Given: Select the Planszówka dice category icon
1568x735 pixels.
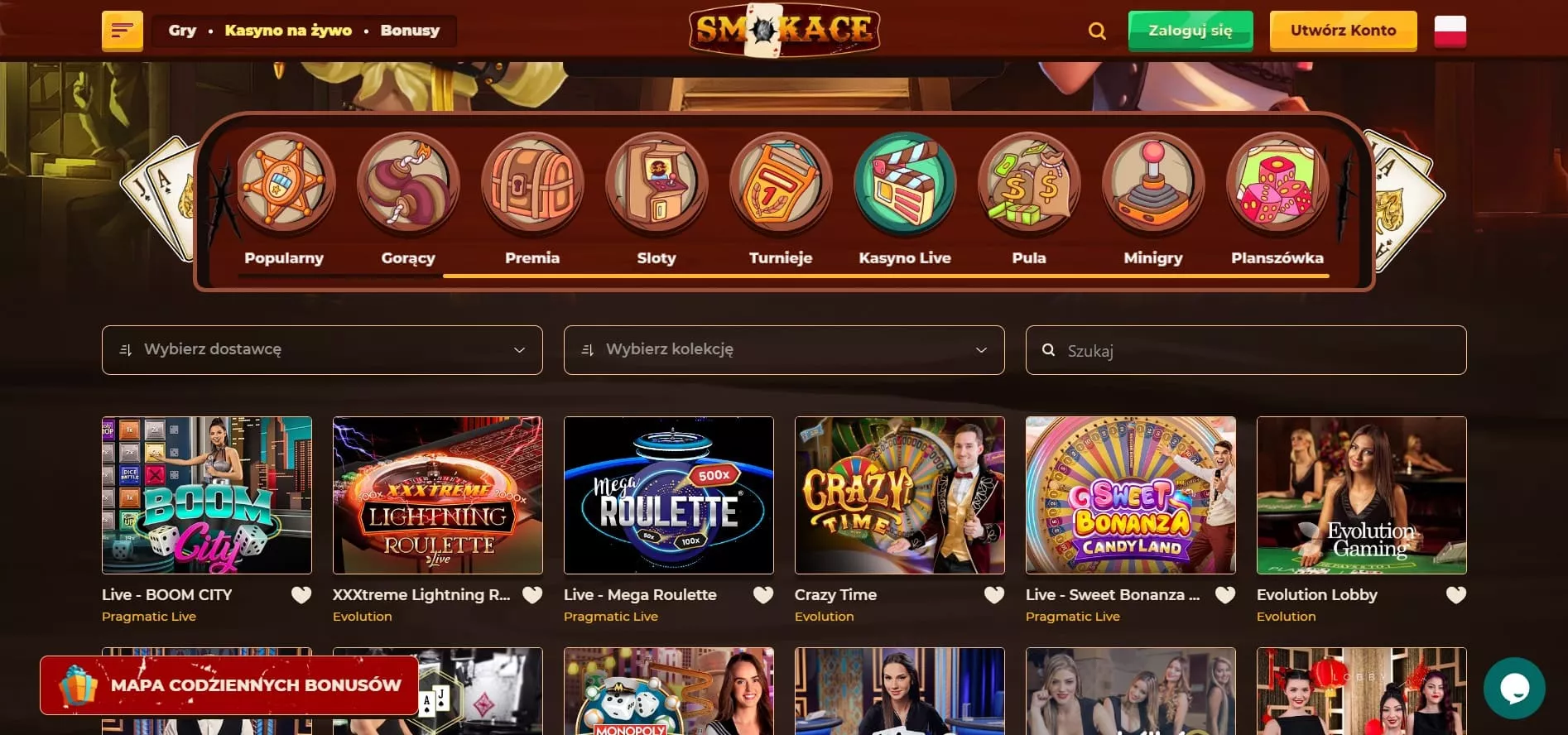Looking at the screenshot, I should pos(1277,184).
